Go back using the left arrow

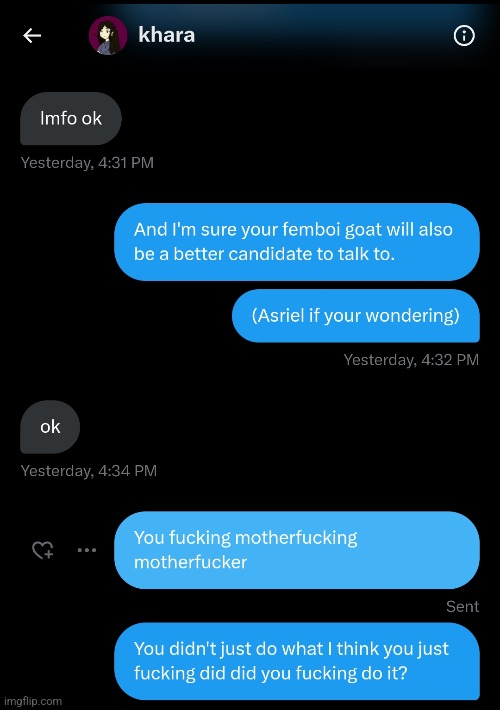(32, 35)
